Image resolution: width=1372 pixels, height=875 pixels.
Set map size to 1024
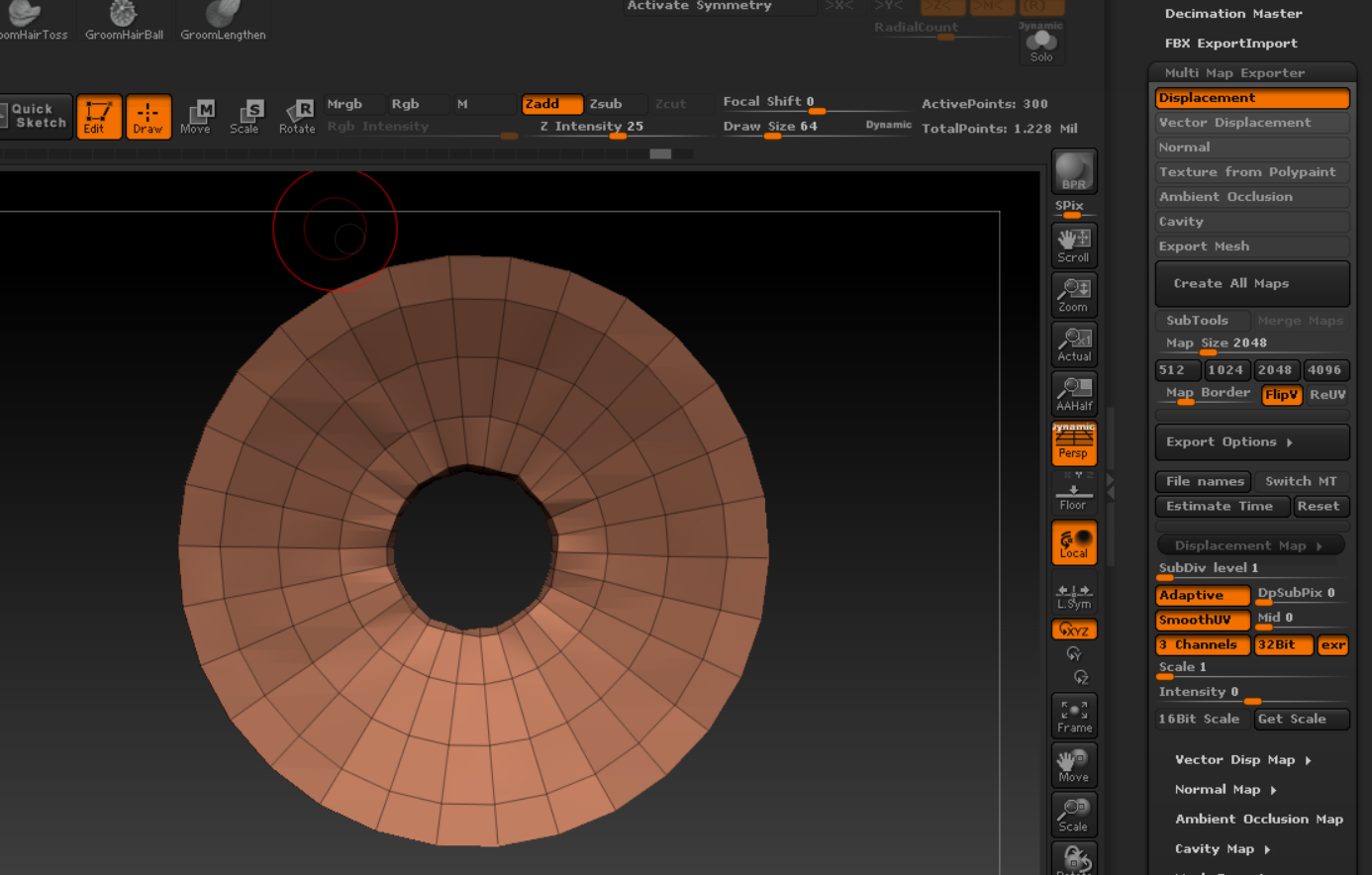coord(1227,370)
